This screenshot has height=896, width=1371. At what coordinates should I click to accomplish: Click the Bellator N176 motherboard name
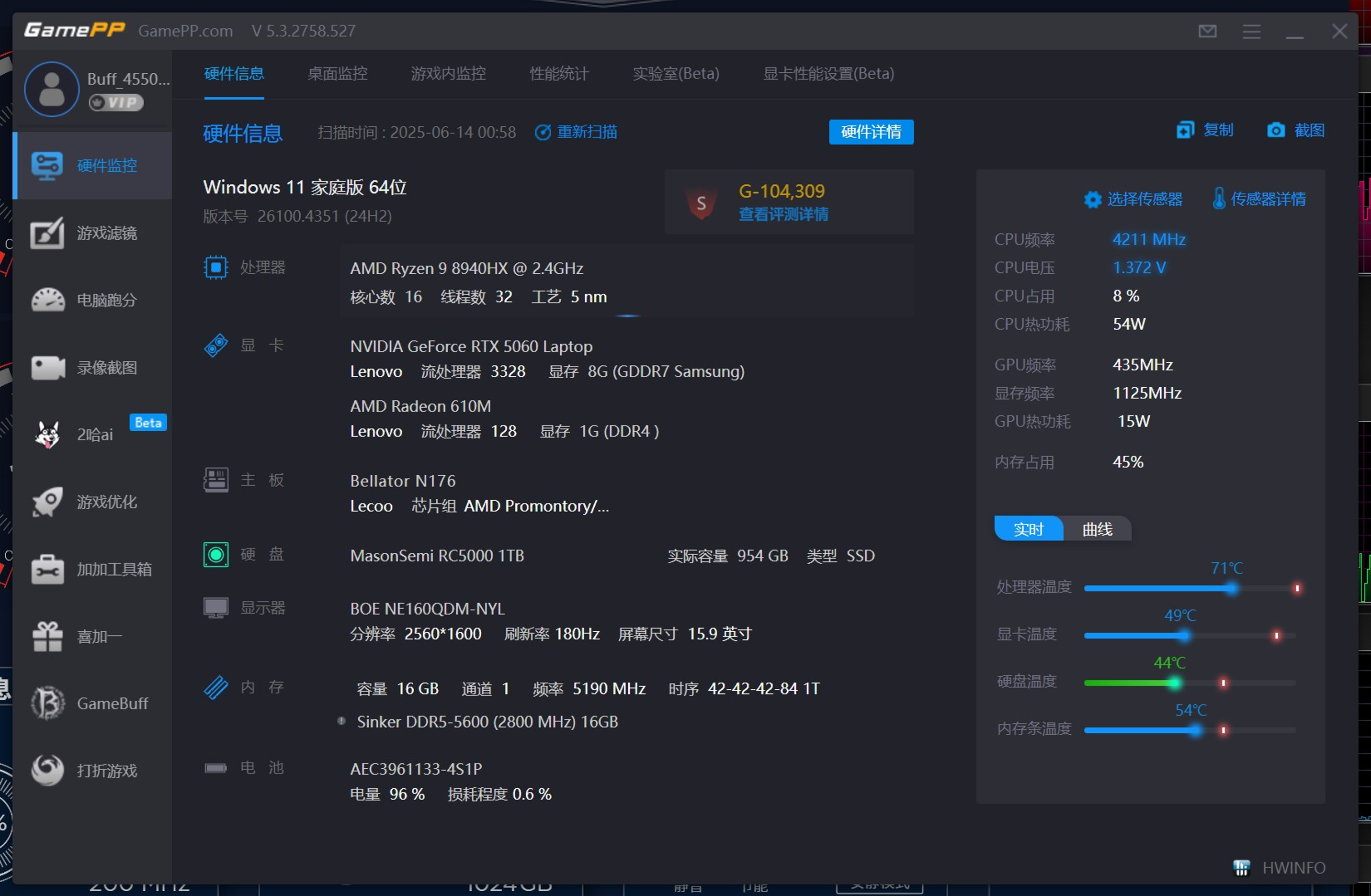pos(403,481)
